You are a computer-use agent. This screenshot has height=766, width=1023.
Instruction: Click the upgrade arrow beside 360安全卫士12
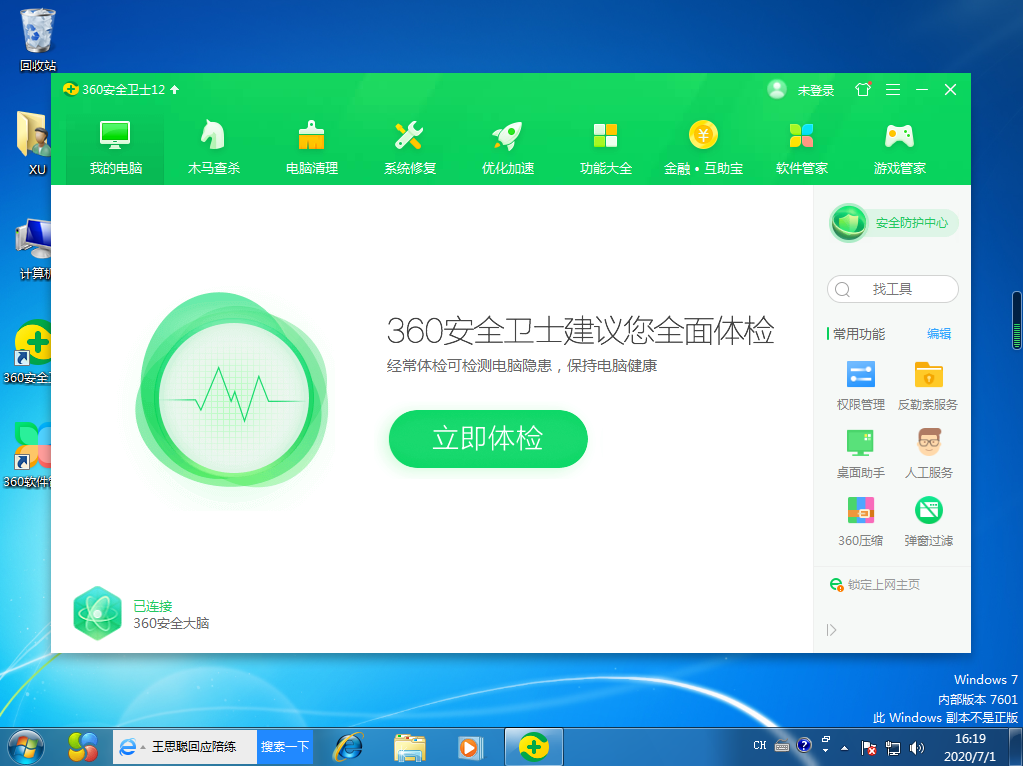coord(175,90)
